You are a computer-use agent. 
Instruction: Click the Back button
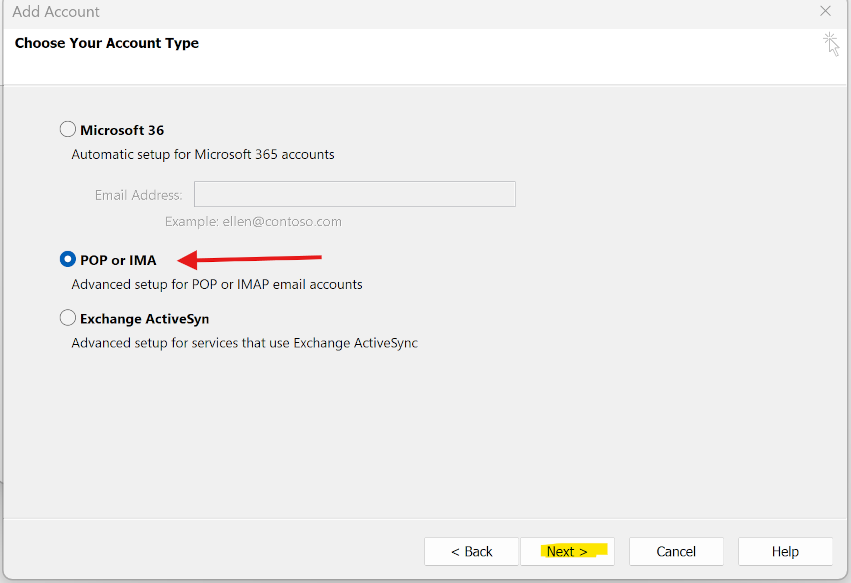(x=471, y=552)
